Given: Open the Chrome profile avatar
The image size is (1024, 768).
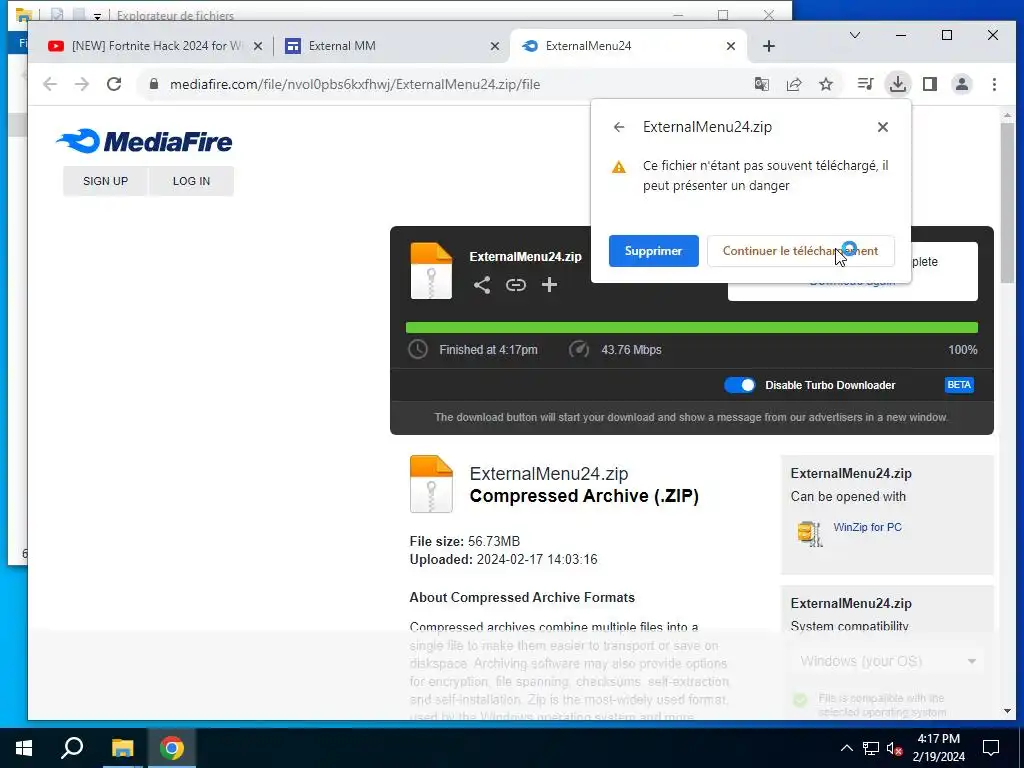Looking at the screenshot, I should coord(962,84).
